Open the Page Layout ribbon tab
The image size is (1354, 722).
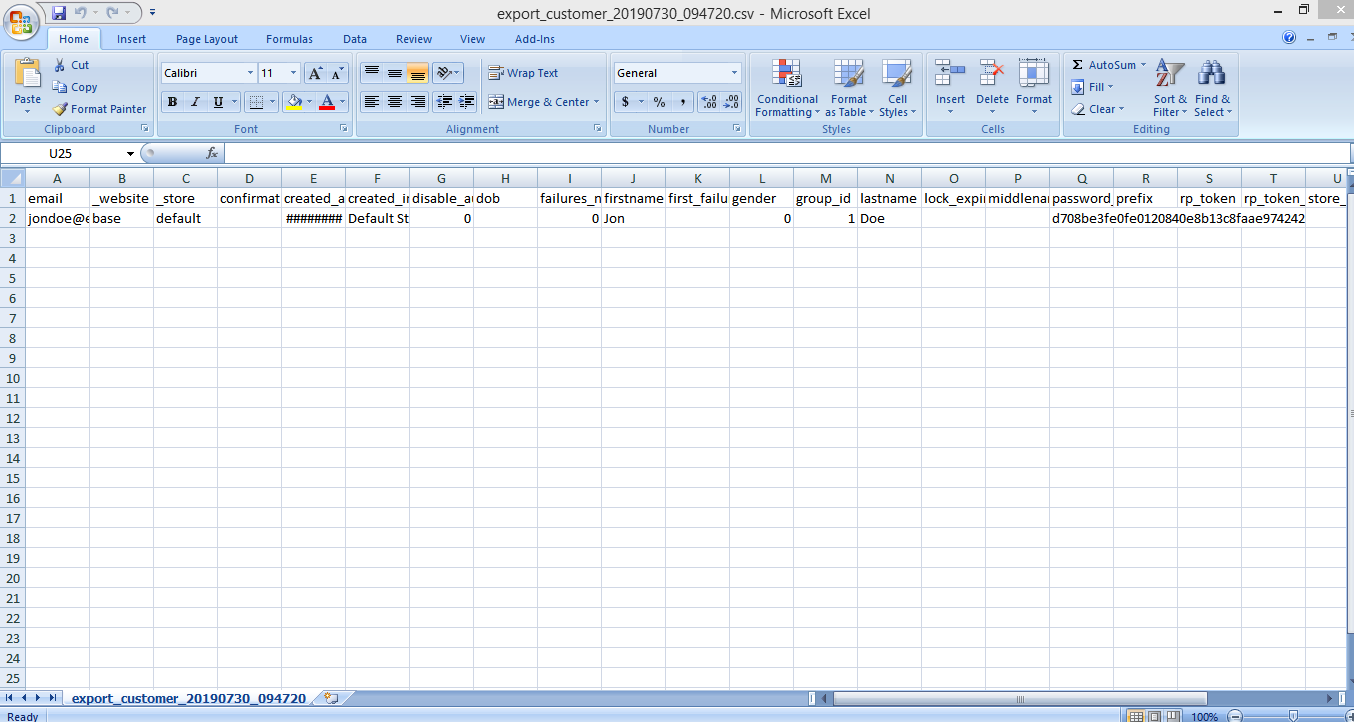(x=207, y=39)
